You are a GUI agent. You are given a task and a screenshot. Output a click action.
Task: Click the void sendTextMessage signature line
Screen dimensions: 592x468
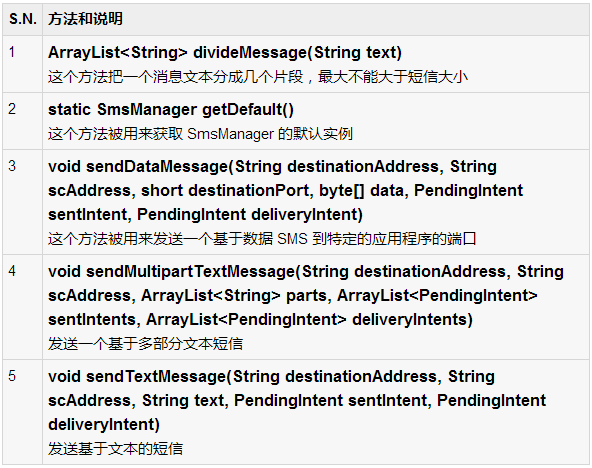pyautogui.click(x=271, y=377)
